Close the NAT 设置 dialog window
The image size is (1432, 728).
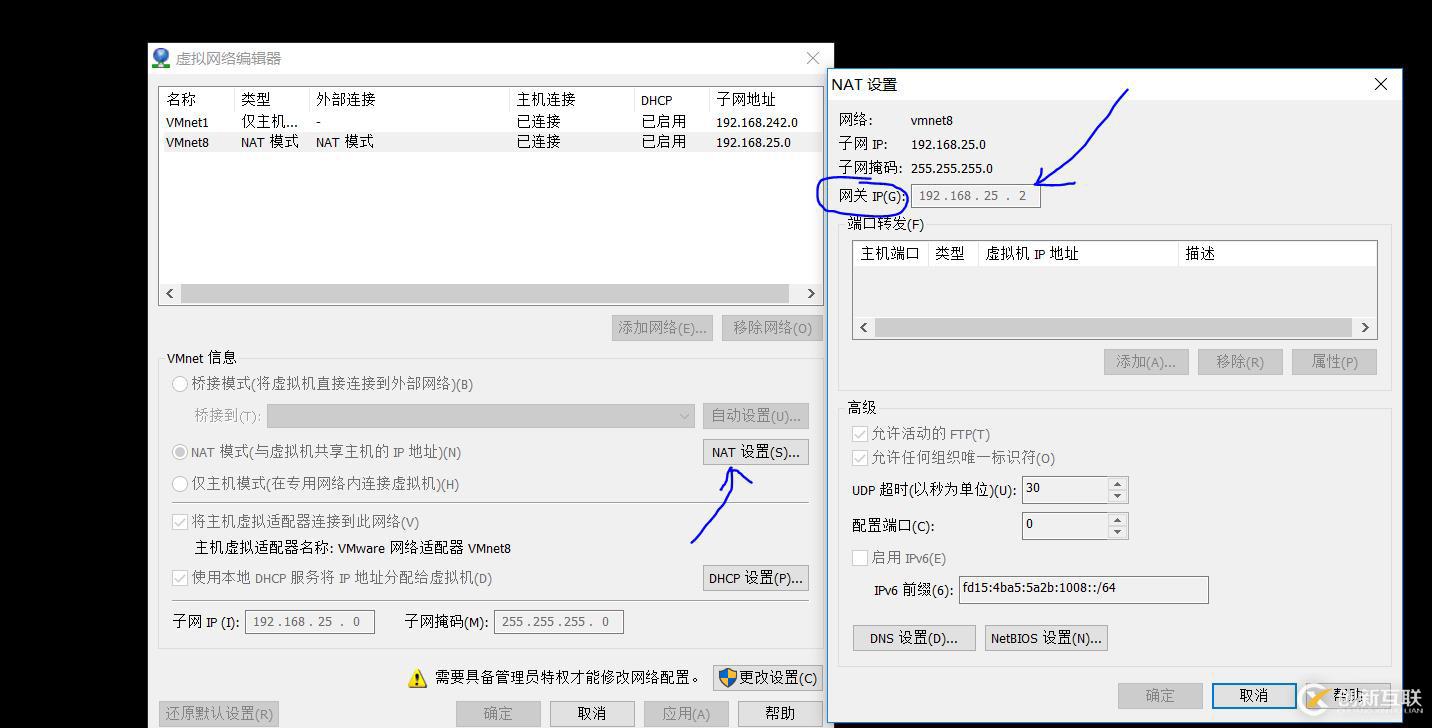pyautogui.click(x=1381, y=84)
